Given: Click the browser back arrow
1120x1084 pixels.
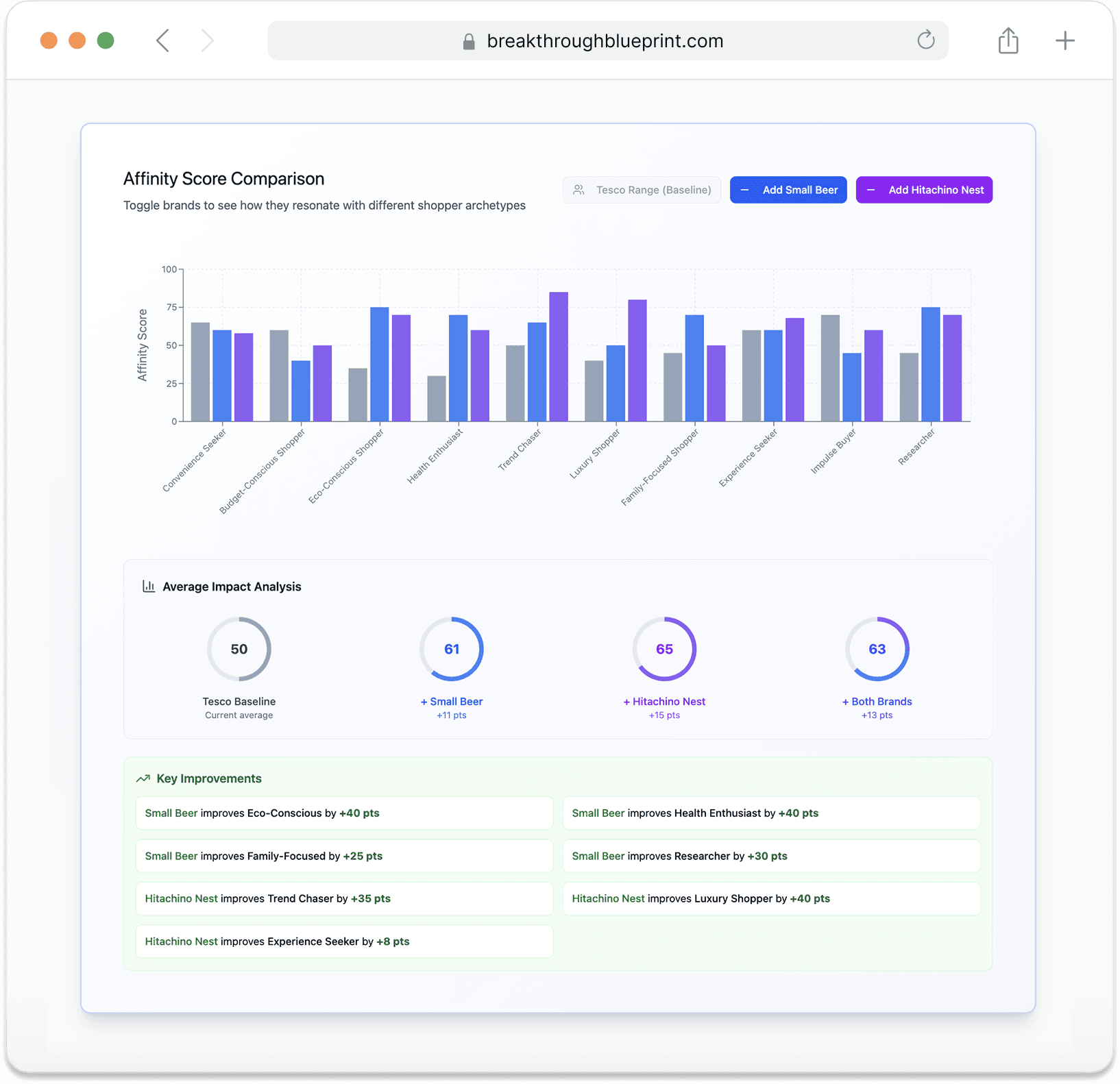Looking at the screenshot, I should point(162,40).
